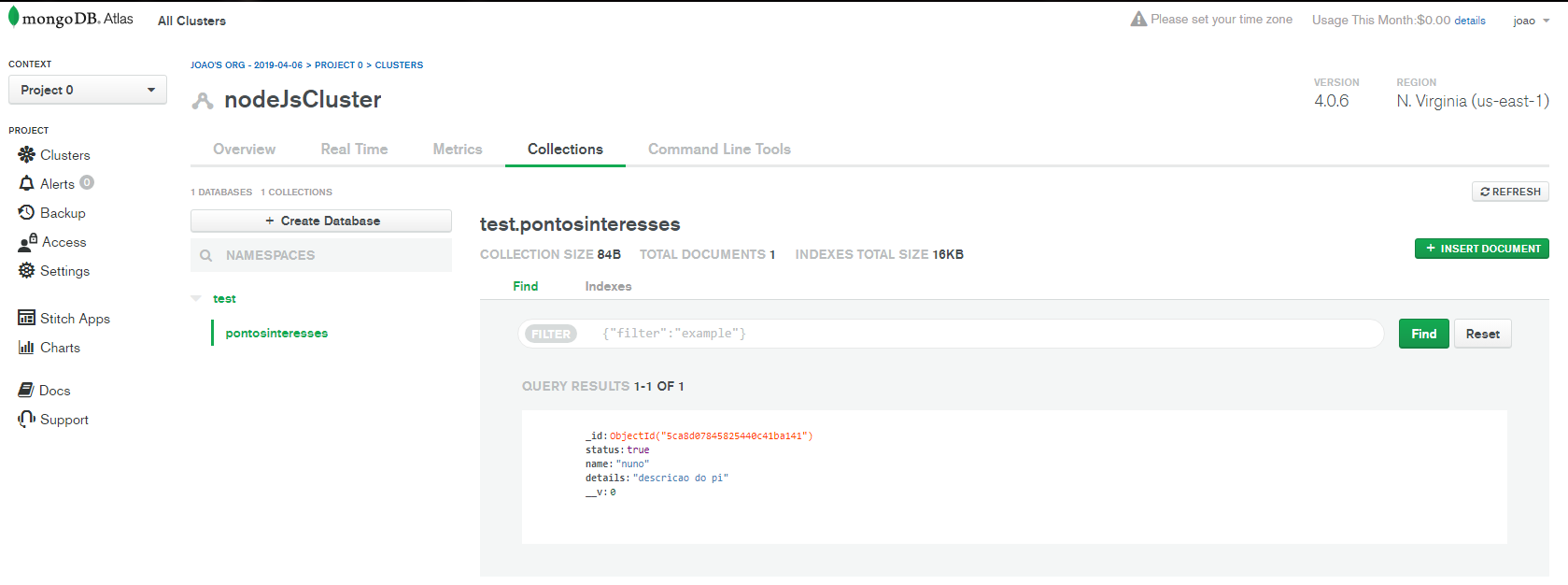Click the Stitch Apps icon
The height and width of the screenshot is (585, 1568).
coord(26,318)
